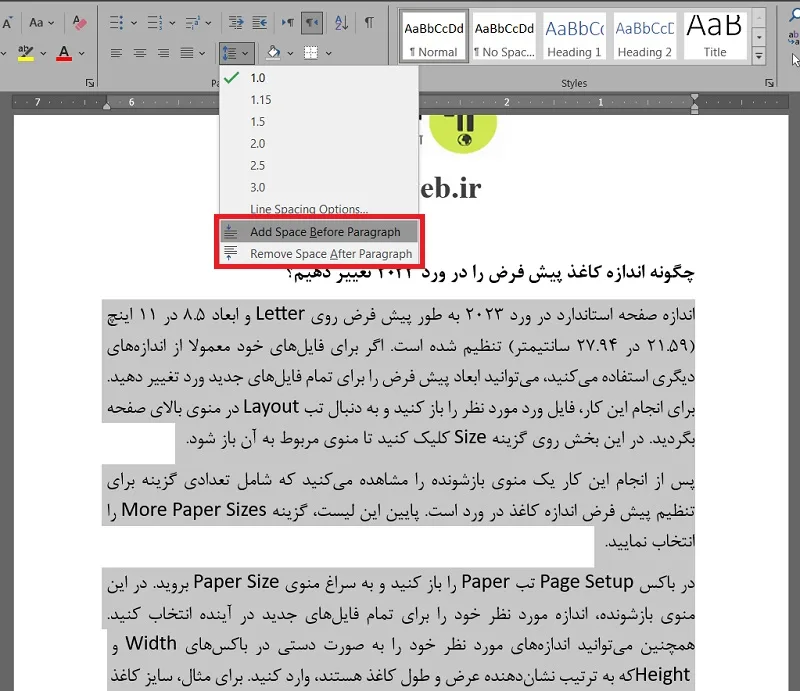
Task: Click the Change Case Aa button
Action: pyautogui.click(x=36, y=22)
